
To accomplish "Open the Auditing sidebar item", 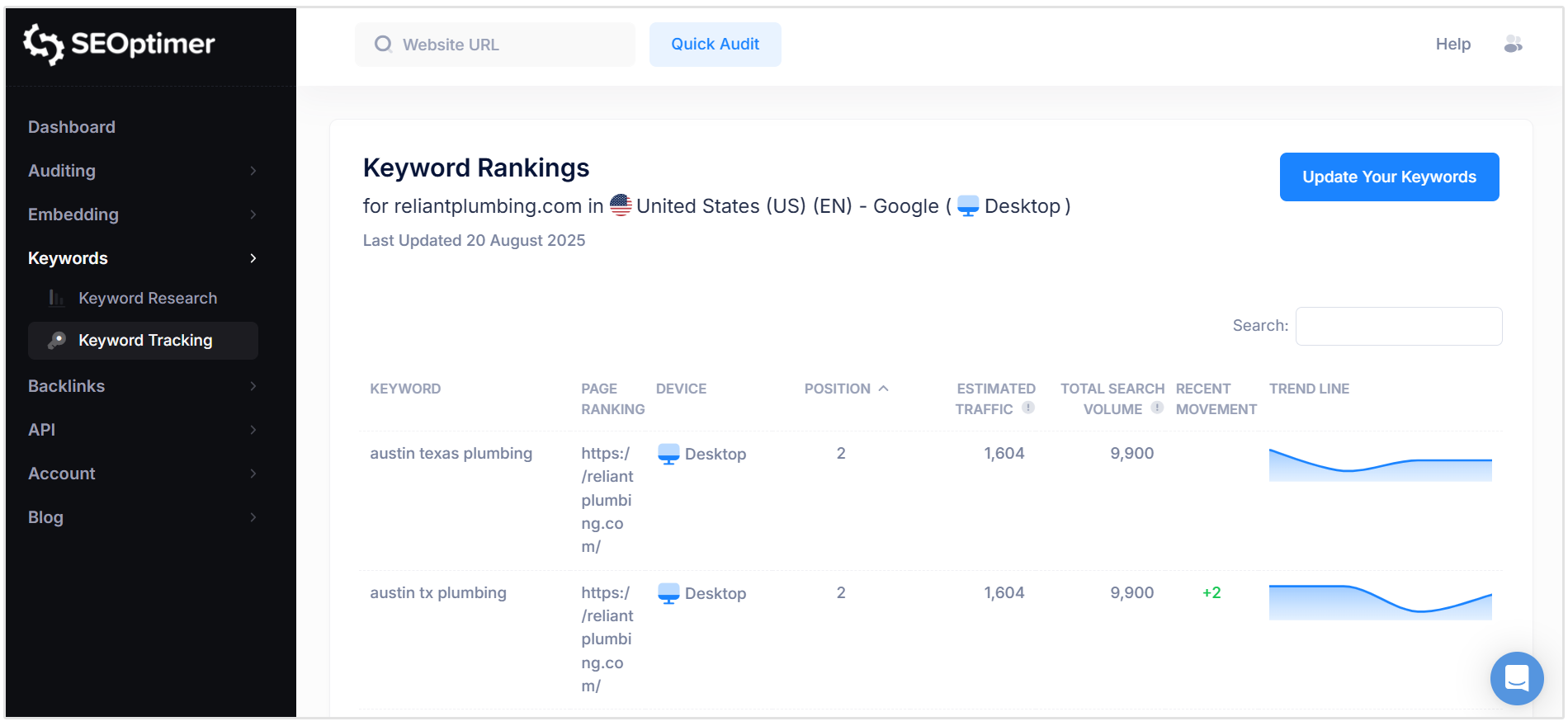I will (62, 171).
